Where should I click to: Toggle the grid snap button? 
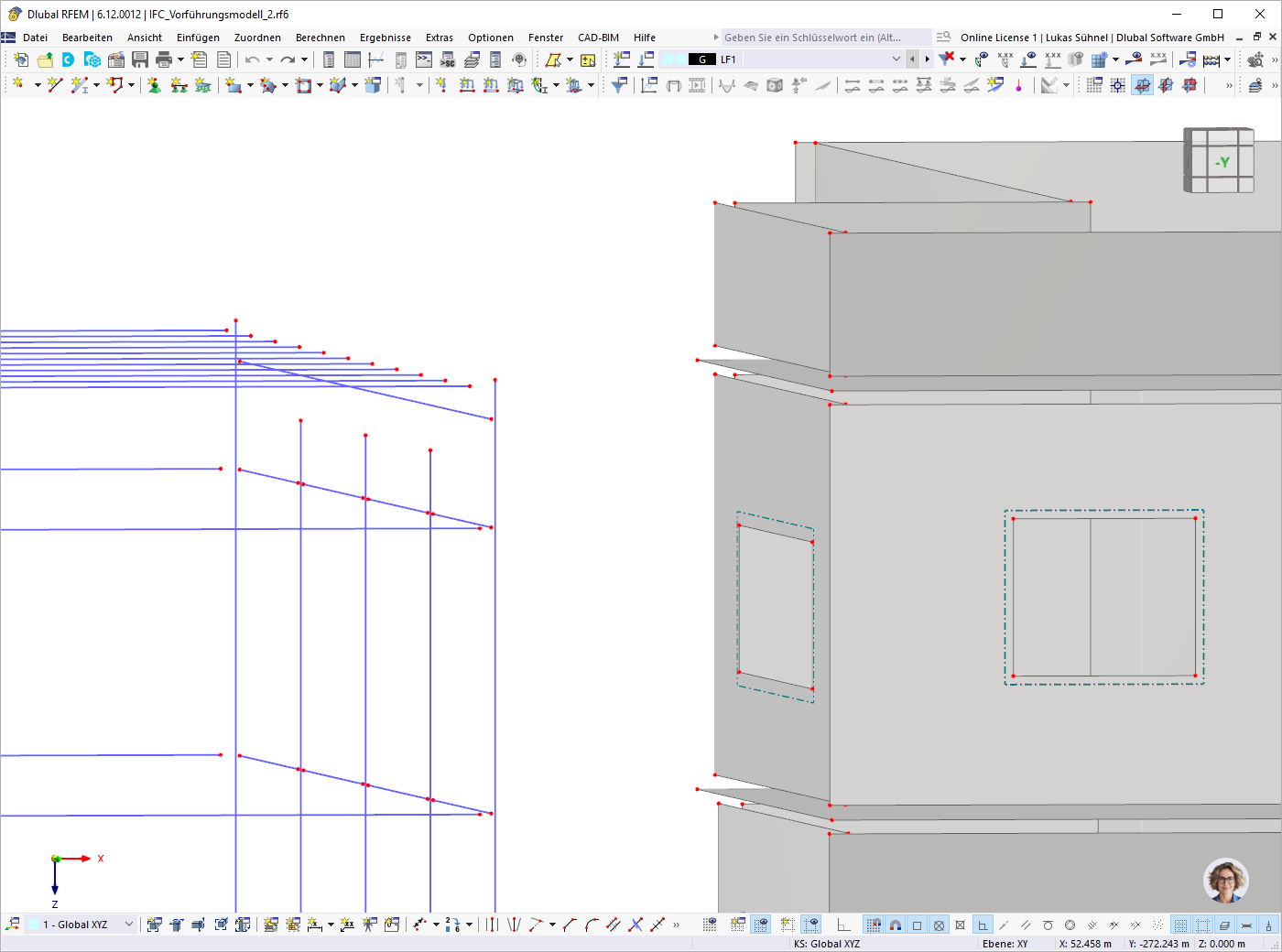(x=874, y=925)
